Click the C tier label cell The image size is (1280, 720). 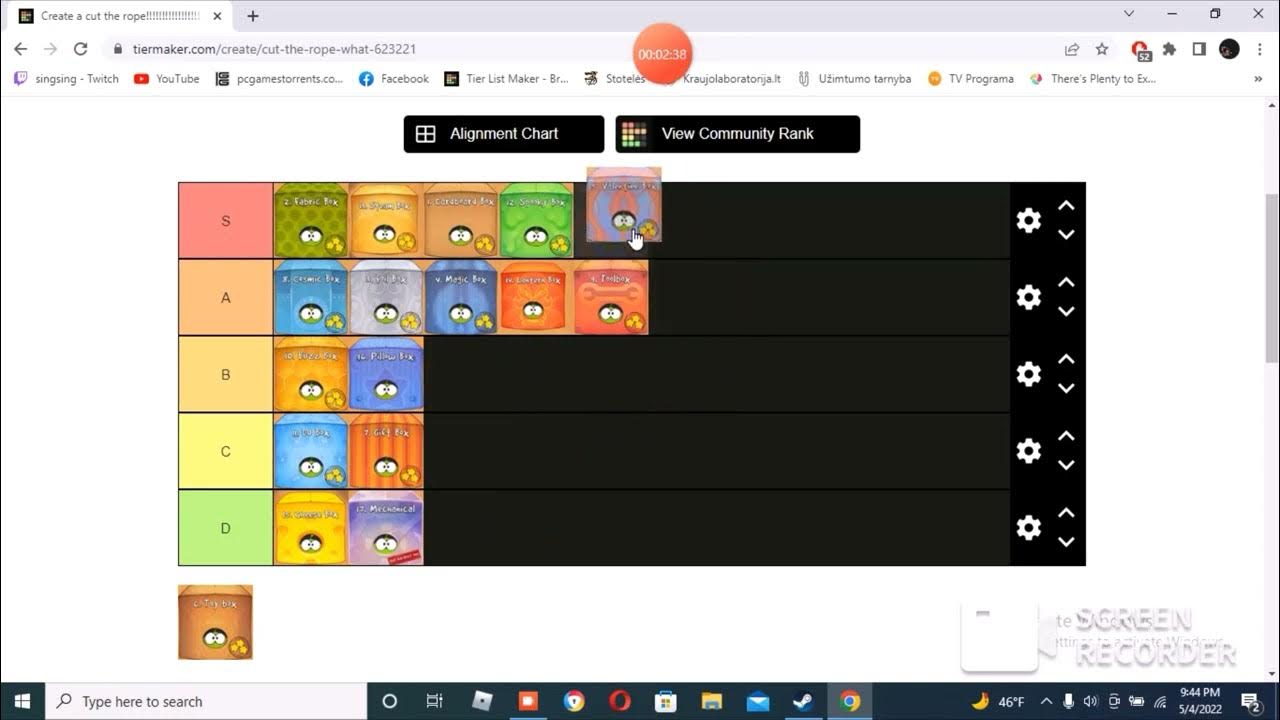click(x=226, y=451)
